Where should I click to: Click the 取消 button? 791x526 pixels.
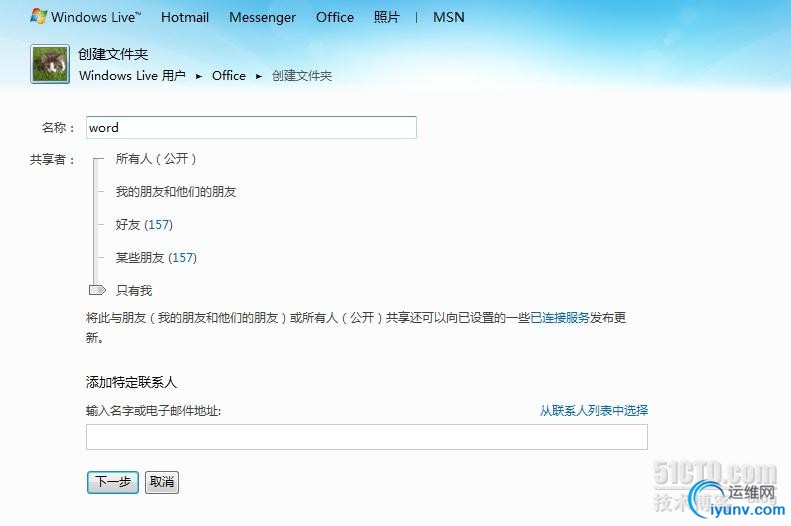(162, 482)
